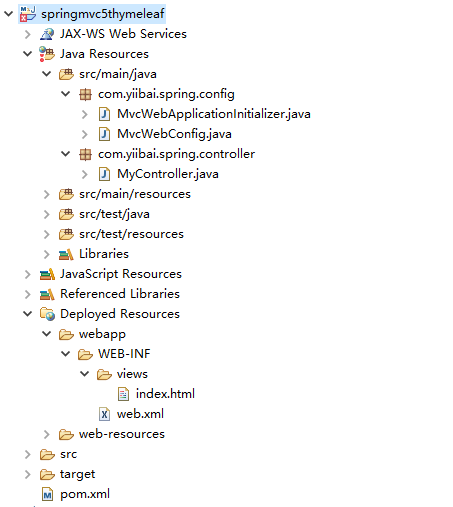Viewport: 453px width, 507px height.
Task: Click the Java Resources icon
Action: point(47,54)
